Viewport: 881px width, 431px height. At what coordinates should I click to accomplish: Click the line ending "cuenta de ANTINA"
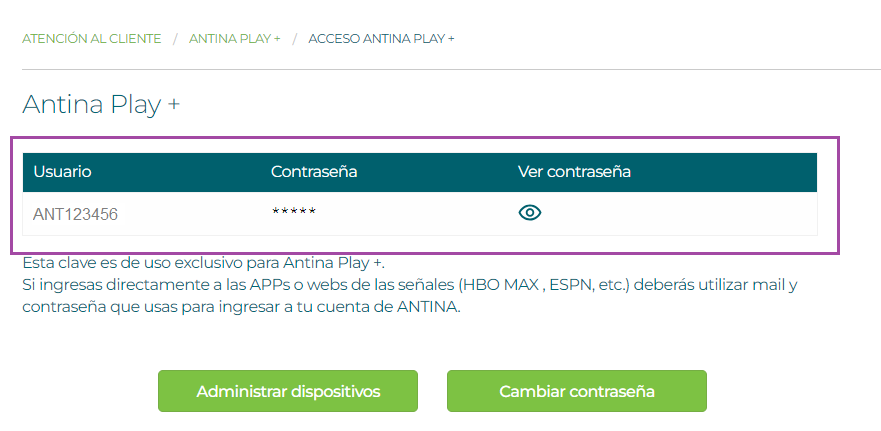pos(241,307)
